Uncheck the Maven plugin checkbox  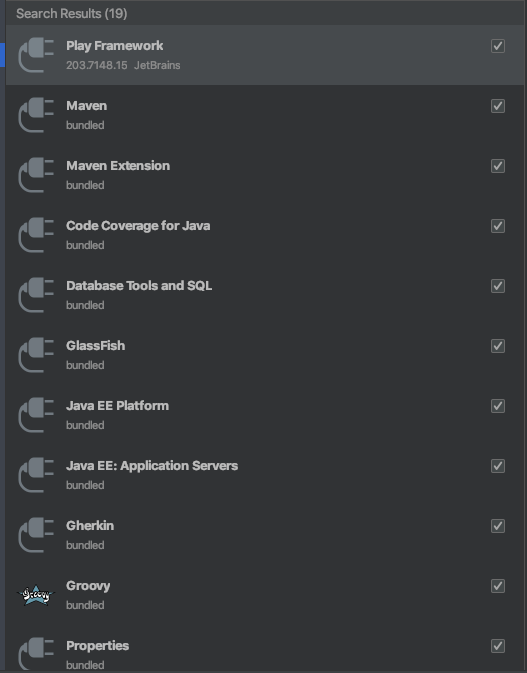[498, 106]
